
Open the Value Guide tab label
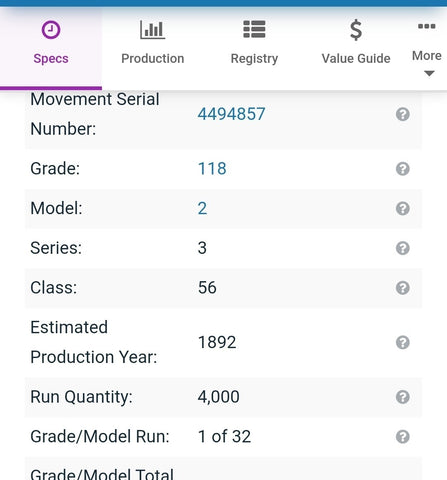point(356,59)
